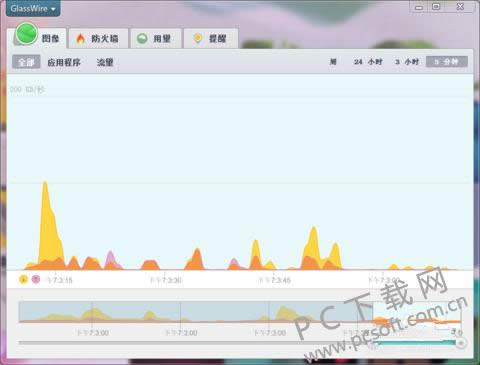This screenshot has height=365, width=480.
Task: Select the 5 分钟 time range
Action: 447,62
